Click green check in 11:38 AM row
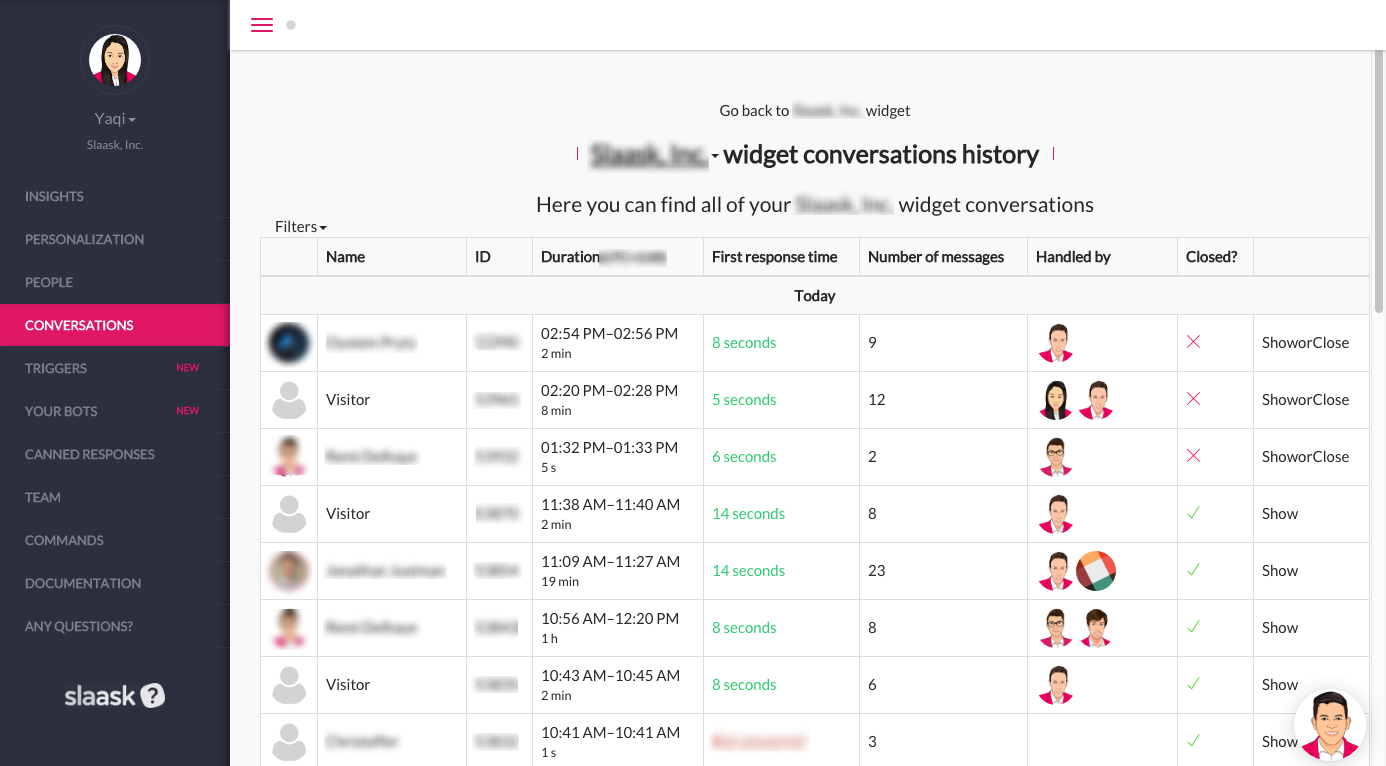 1193,513
